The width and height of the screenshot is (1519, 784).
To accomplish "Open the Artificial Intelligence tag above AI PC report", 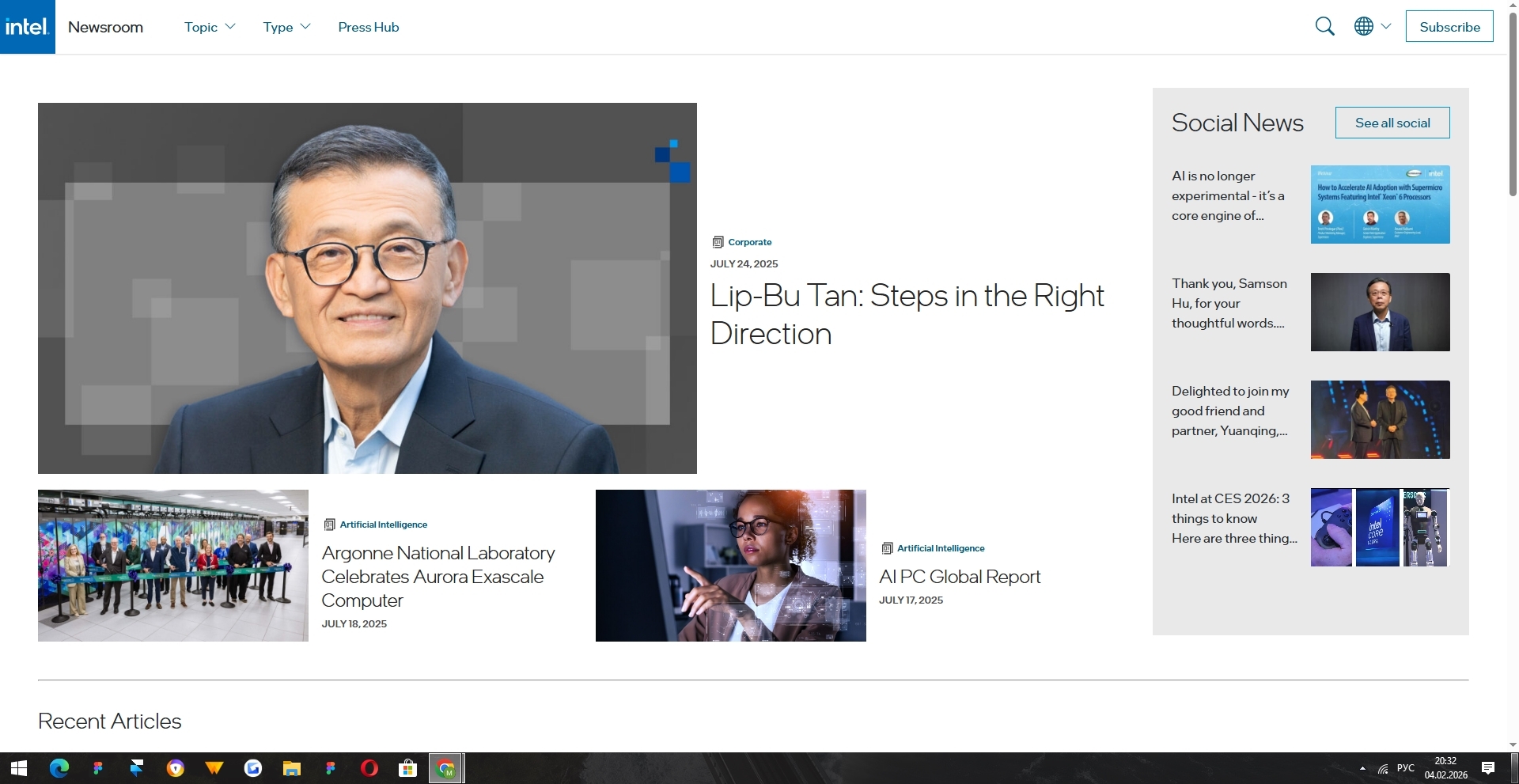I will click(x=941, y=548).
